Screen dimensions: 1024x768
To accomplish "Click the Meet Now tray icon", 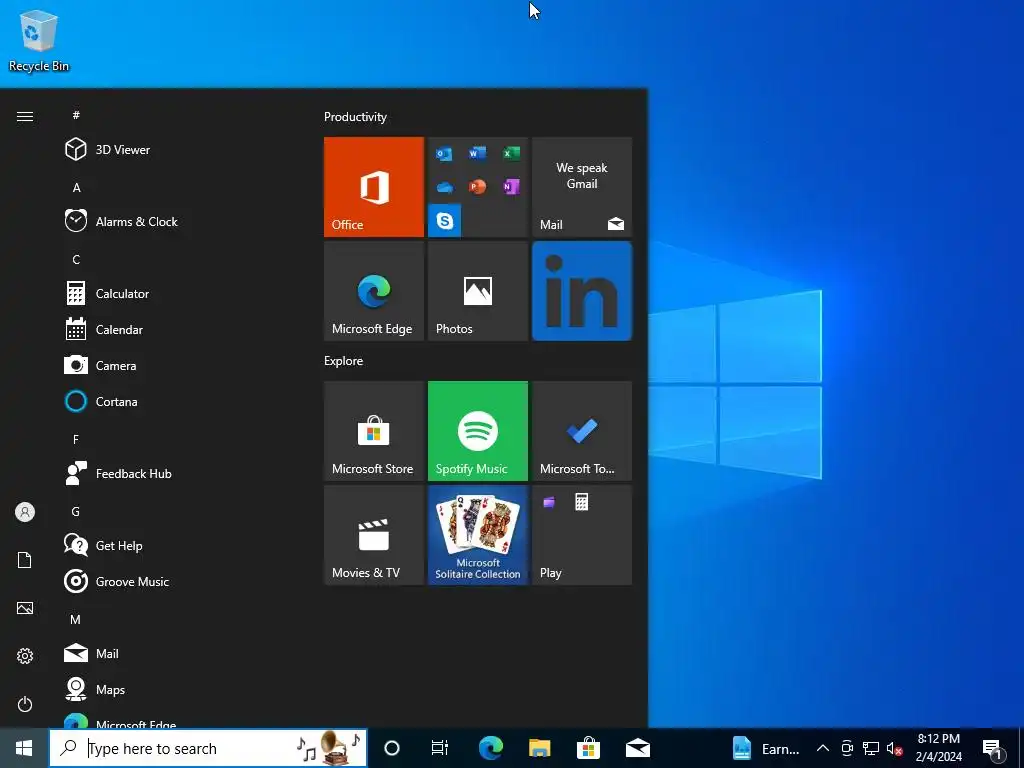I will coord(847,748).
